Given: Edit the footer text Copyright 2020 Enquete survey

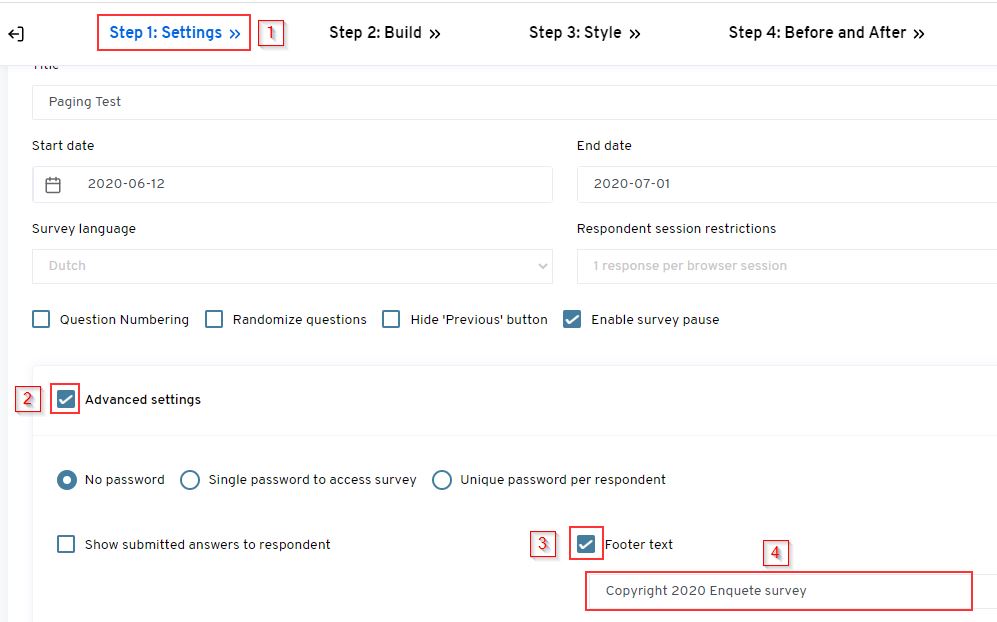Looking at the screenshot, I should pyautogui.click(x=777, y=591).
